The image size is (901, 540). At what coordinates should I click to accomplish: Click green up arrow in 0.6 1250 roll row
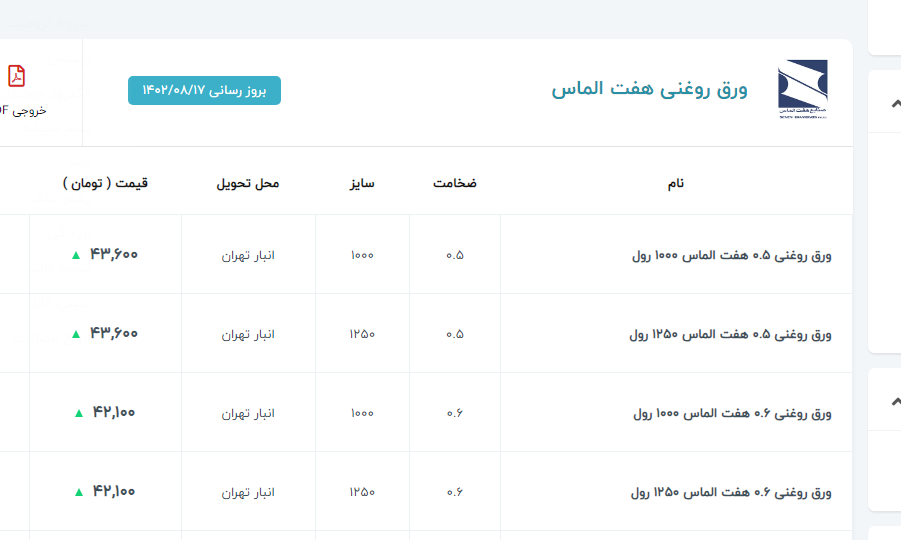[78, 492]
